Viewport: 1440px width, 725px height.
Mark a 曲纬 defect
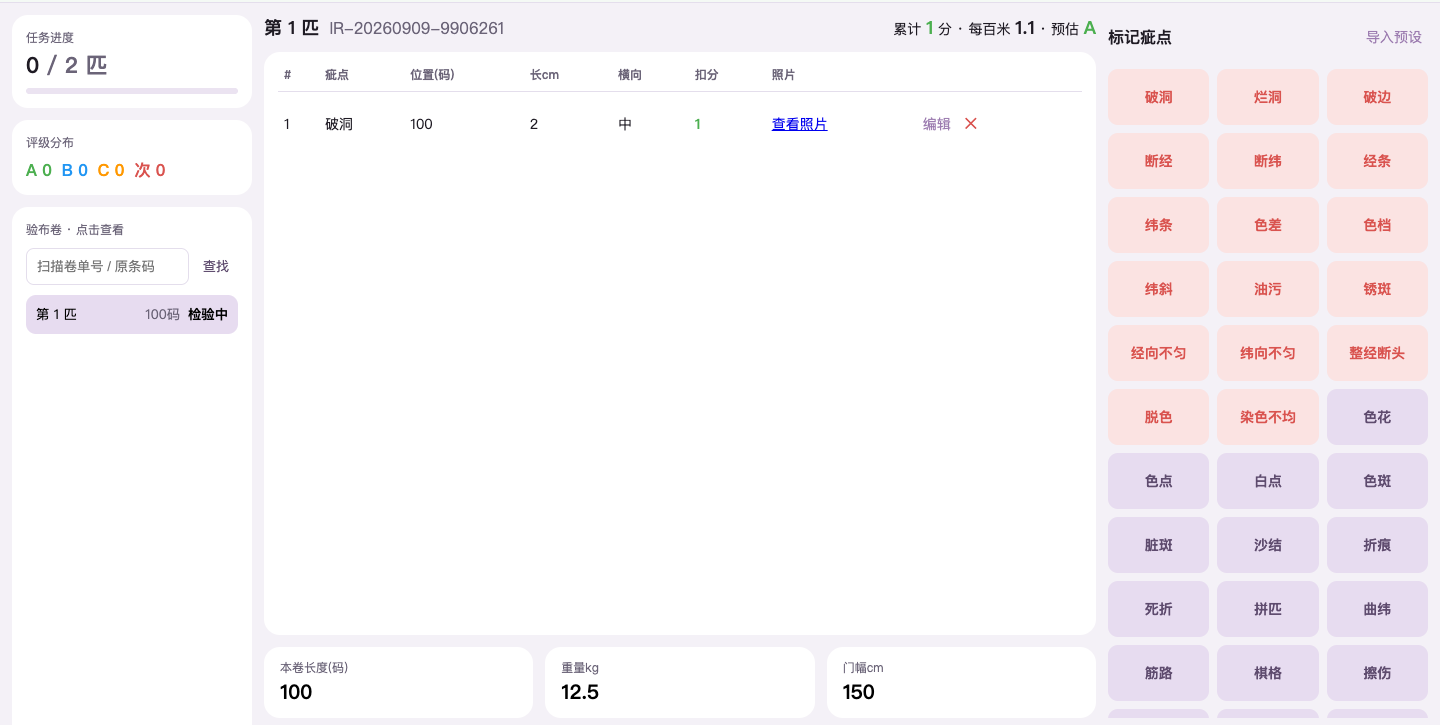coord(1377,609)
